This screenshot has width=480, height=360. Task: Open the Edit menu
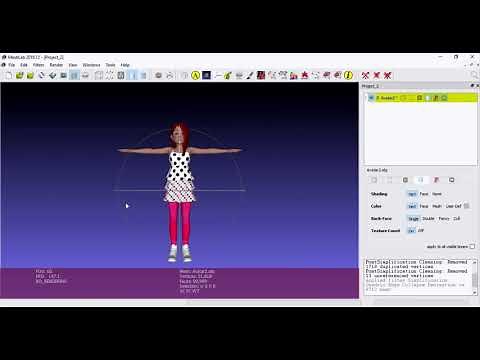24,65
